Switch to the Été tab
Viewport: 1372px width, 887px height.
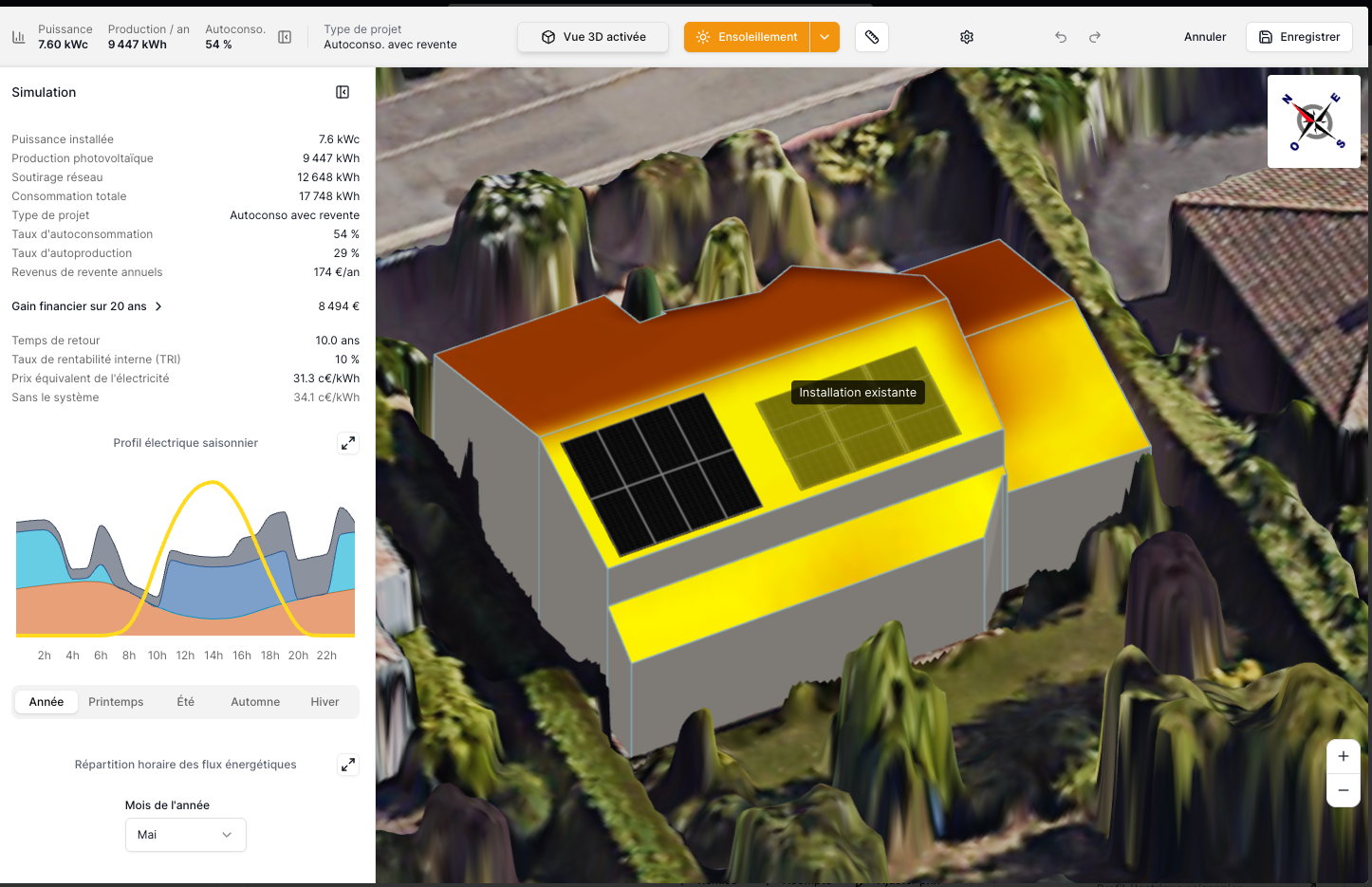185,702
